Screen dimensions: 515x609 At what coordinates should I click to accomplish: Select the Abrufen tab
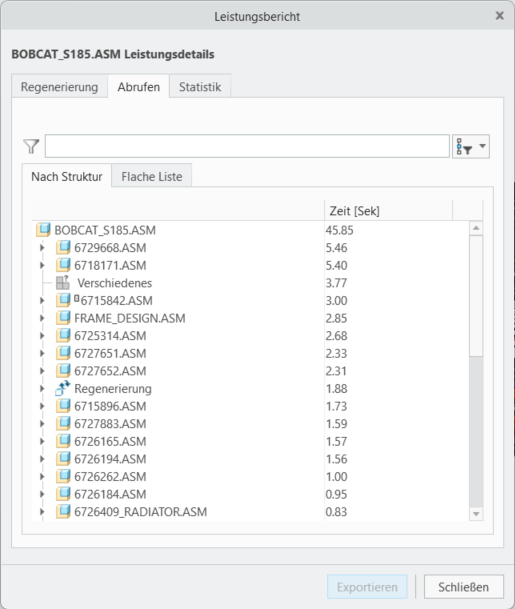139,86
